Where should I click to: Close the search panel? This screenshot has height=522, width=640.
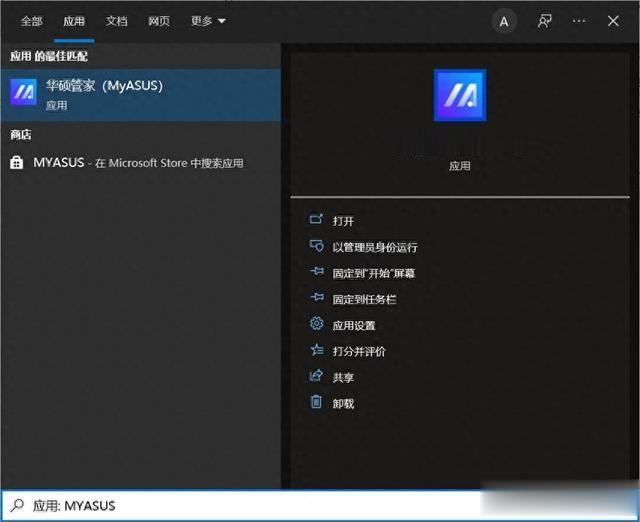tap(613, 21)
